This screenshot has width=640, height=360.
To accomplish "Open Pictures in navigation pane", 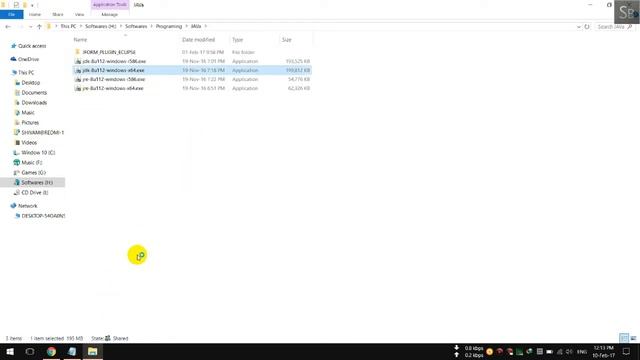I will (x=30, y=122).
